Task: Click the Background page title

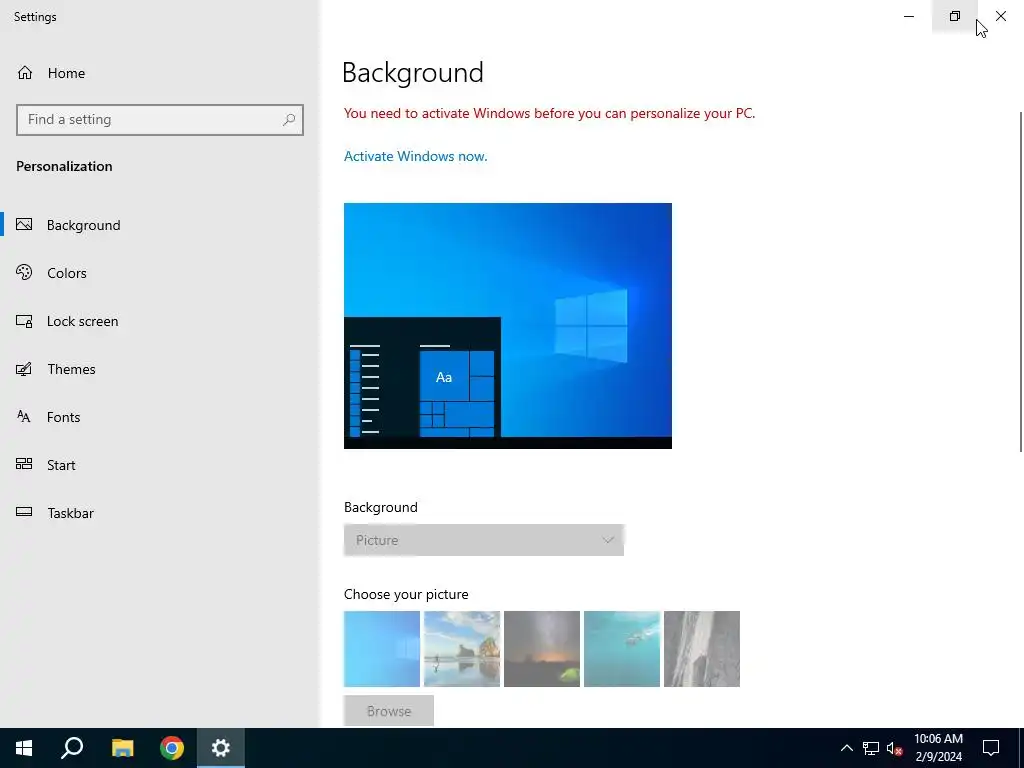Action: 413,72
